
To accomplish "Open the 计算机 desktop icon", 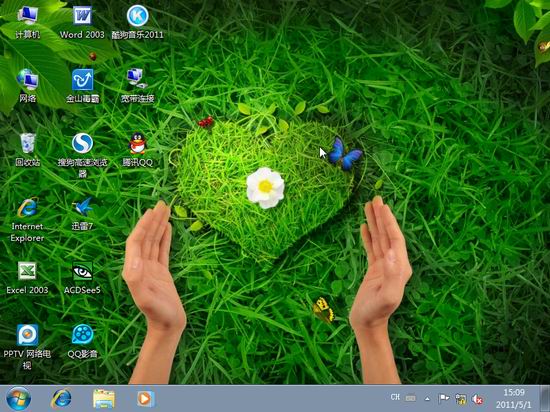I will 27,23.
